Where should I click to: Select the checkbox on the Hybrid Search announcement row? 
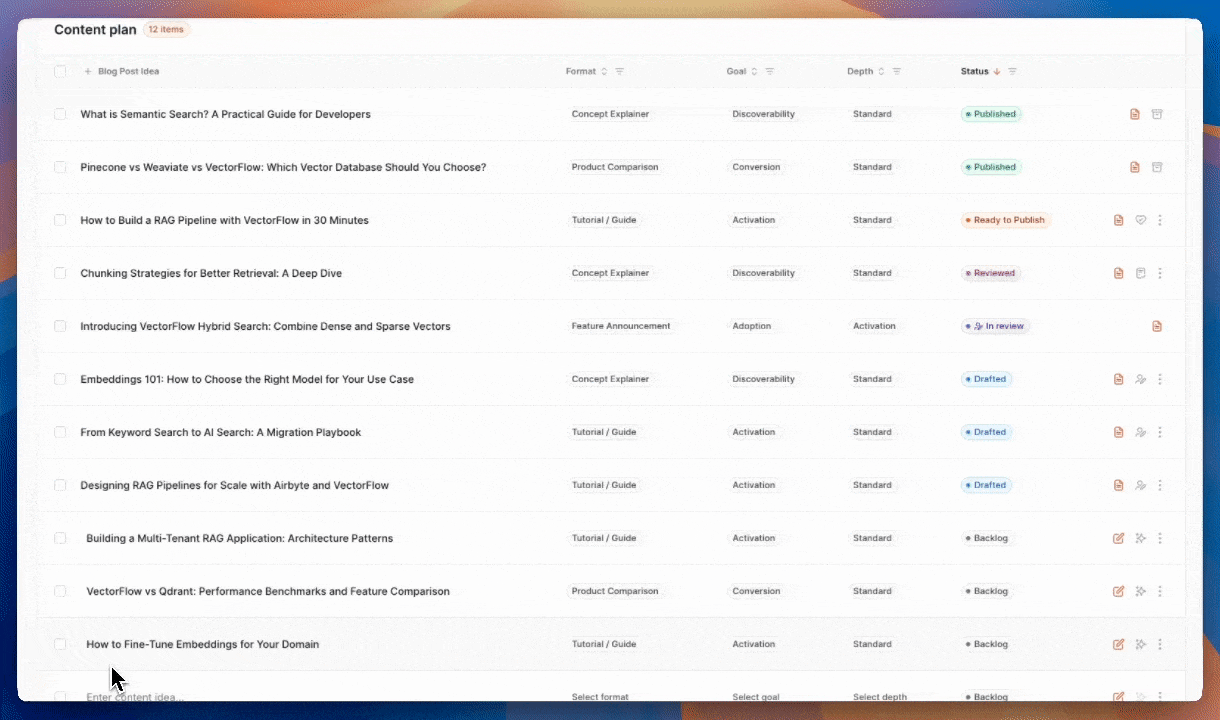click(x=60, y=326)
